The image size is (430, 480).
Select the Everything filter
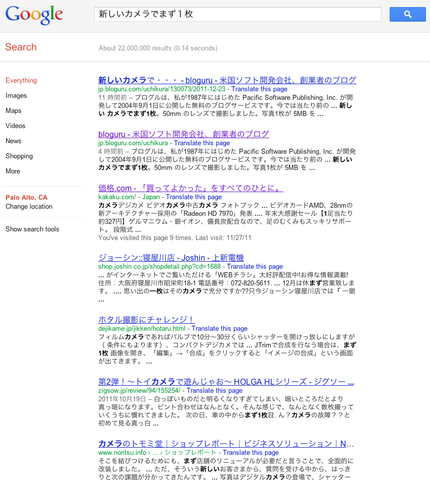click(21, 80)
